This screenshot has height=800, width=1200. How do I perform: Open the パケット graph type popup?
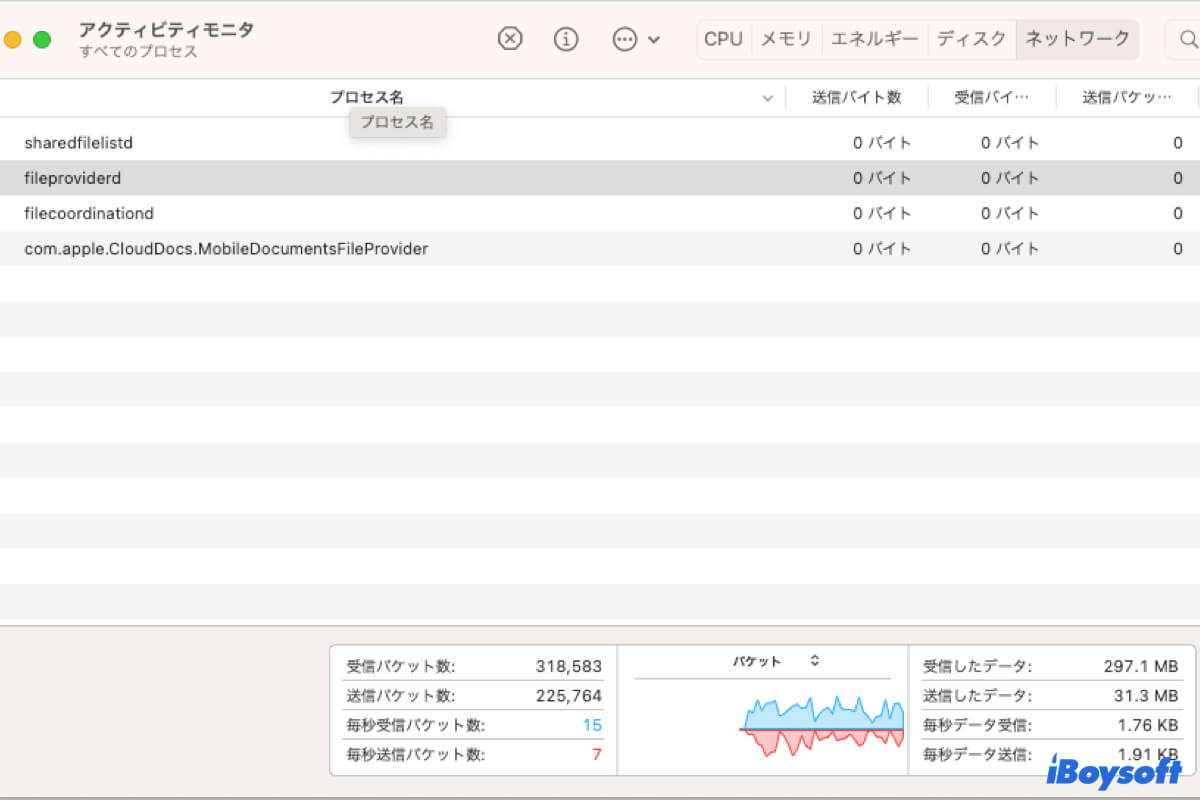click(776, 661)
